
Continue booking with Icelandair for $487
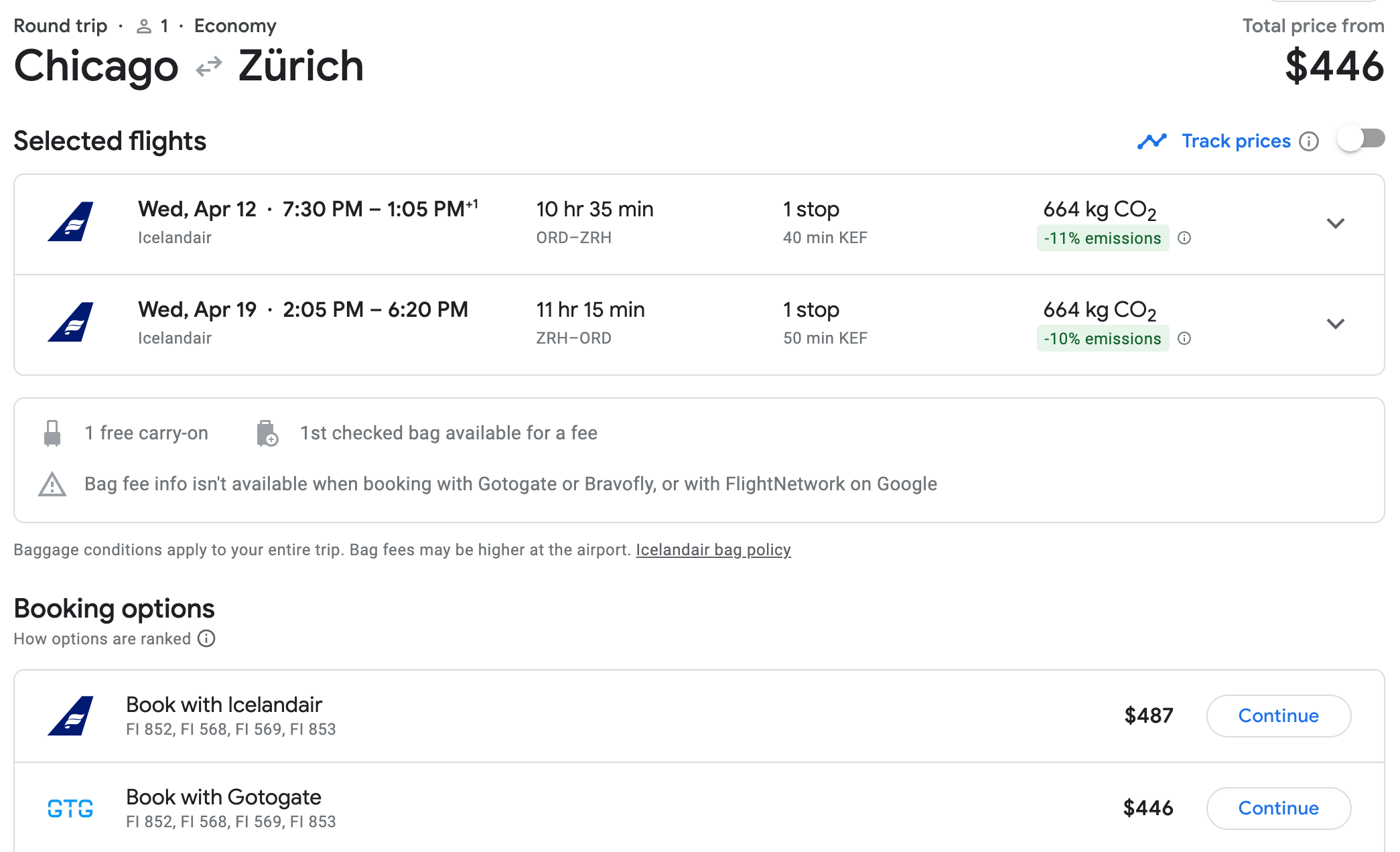tap(1278, 715)
